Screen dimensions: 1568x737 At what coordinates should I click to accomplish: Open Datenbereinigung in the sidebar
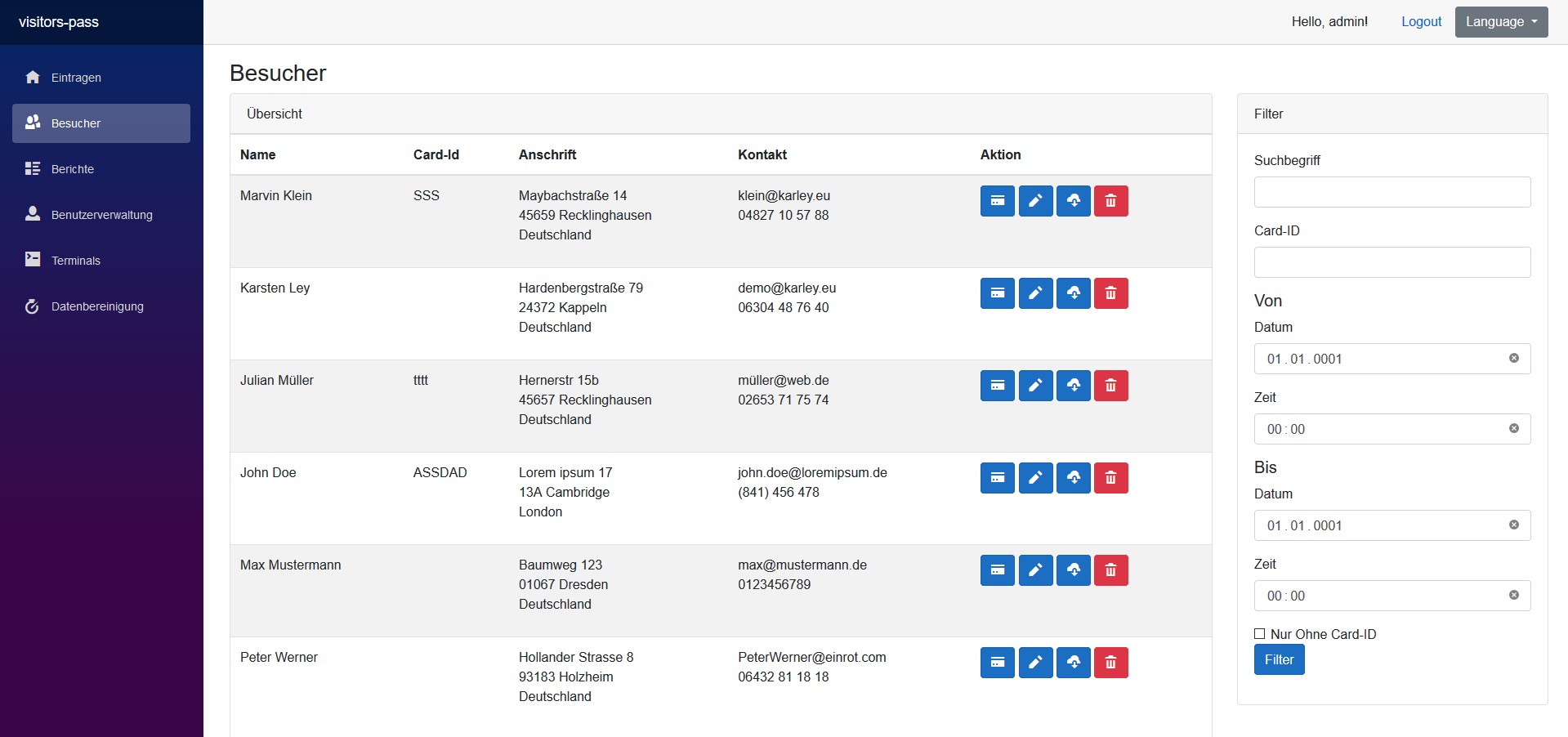pos(101,306)
